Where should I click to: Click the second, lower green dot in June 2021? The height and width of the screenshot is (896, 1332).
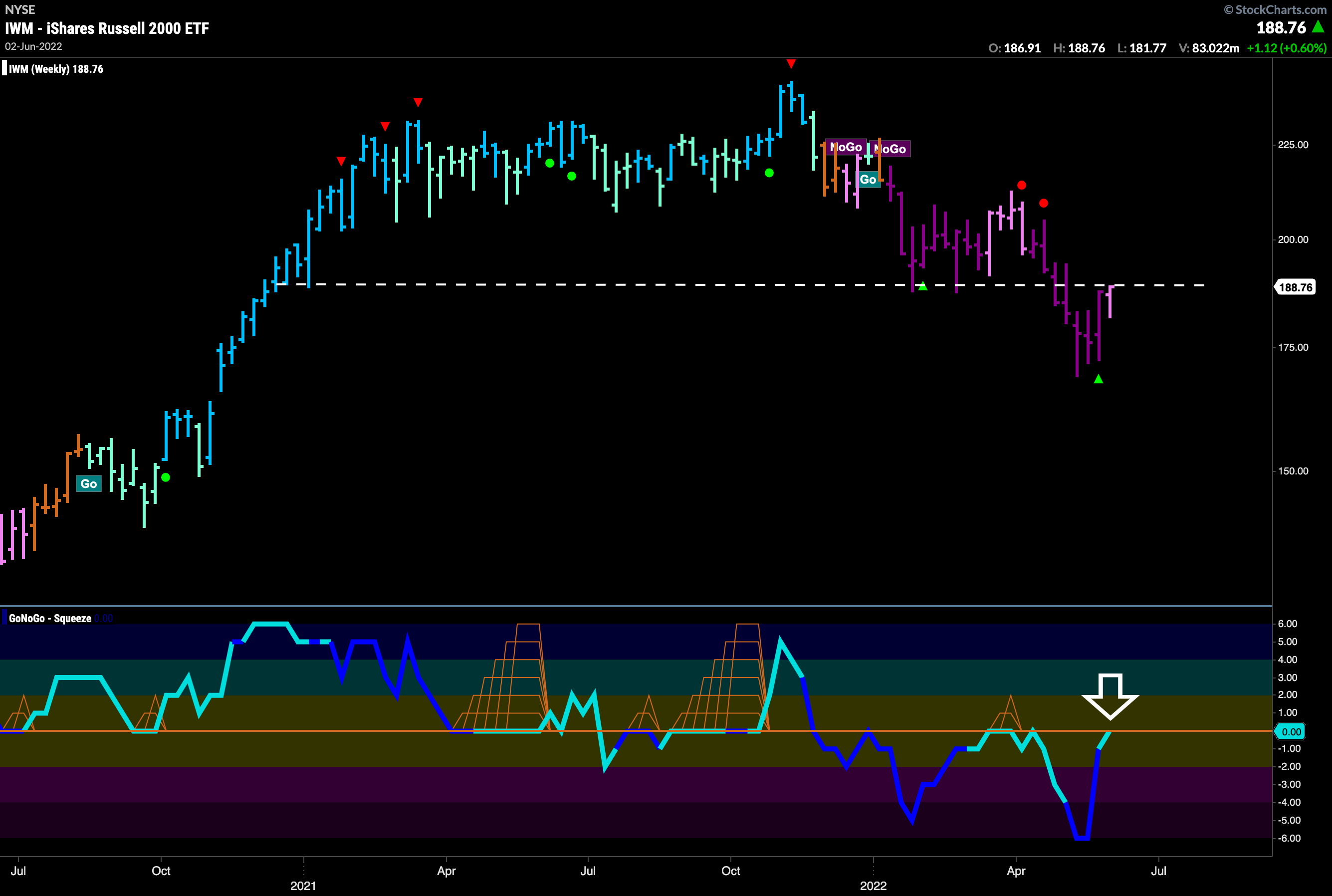pyautogui.click(x=571, y=176)
